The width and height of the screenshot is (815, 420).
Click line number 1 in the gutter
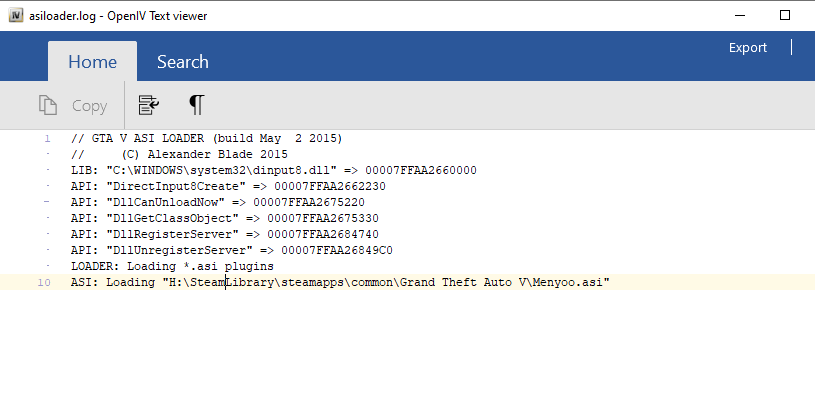[47, 138]
